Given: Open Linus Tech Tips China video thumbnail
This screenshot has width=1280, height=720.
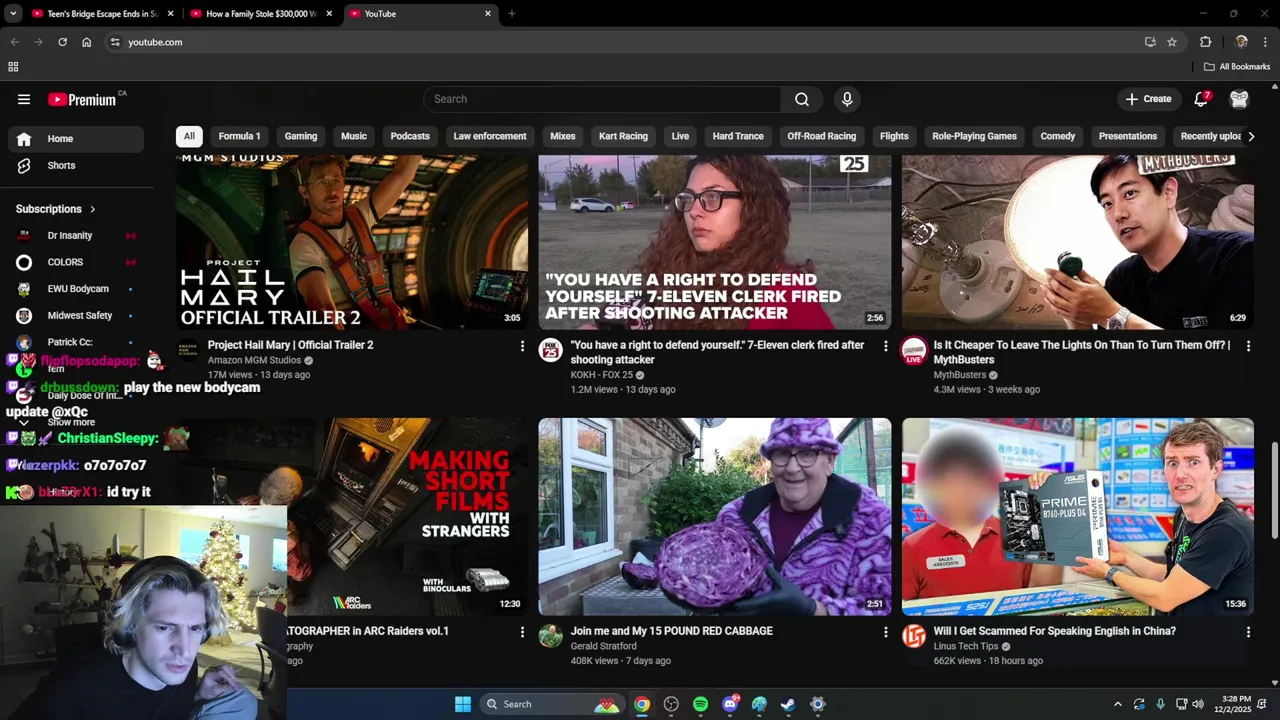Looking at the screenshot, I should click(1078, 516).
